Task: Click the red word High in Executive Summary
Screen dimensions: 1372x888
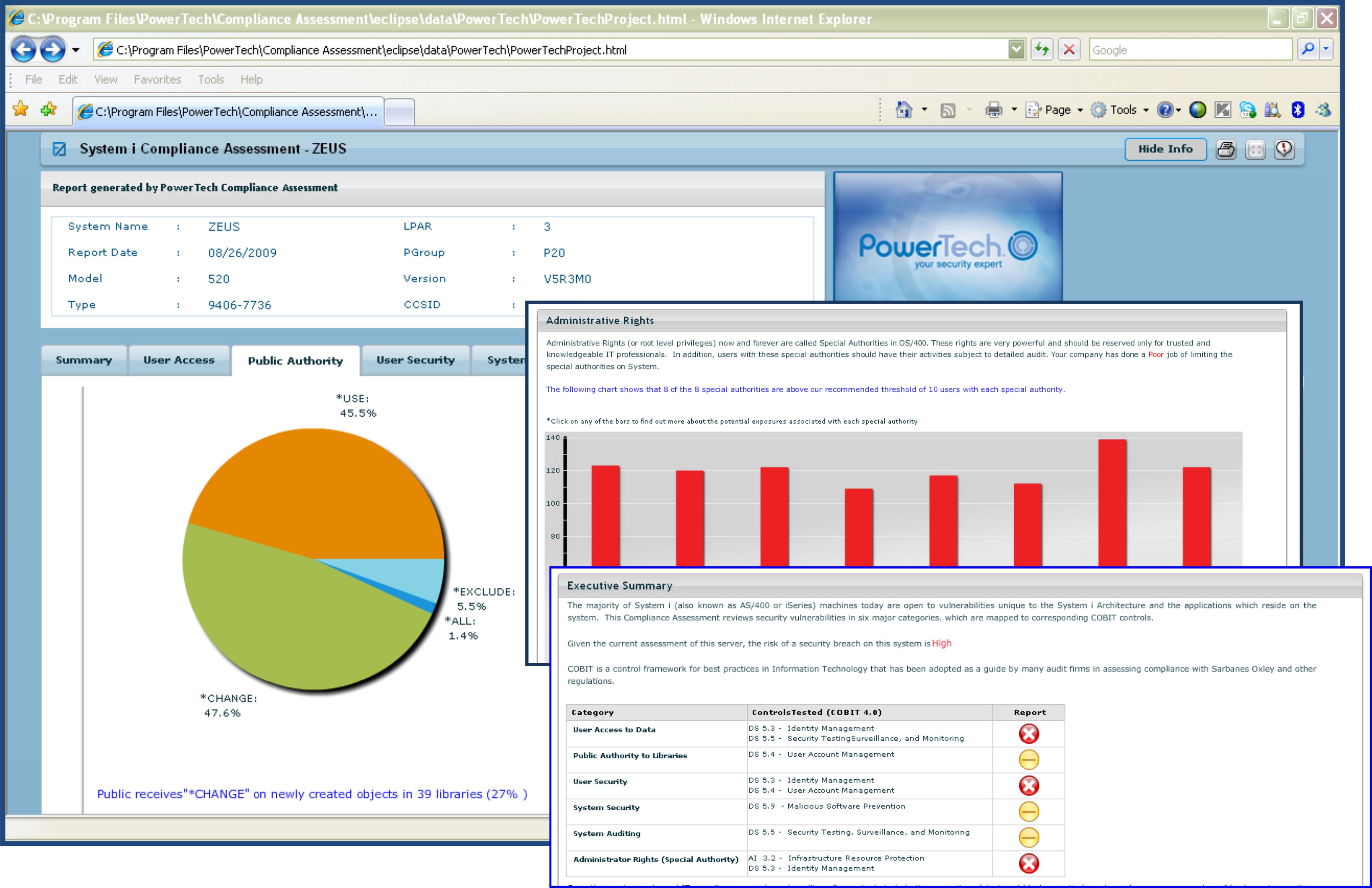Action: (x=942, y=644)
